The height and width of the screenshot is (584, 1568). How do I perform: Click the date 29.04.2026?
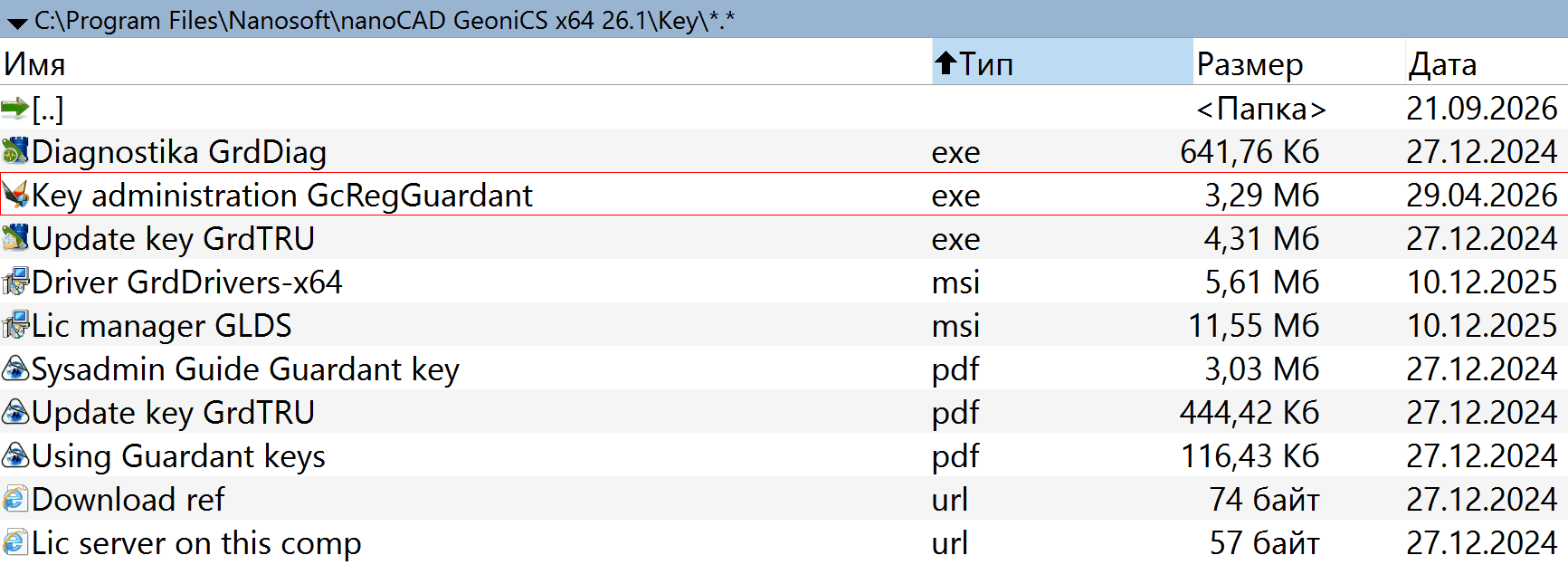tap(1482, 196)
